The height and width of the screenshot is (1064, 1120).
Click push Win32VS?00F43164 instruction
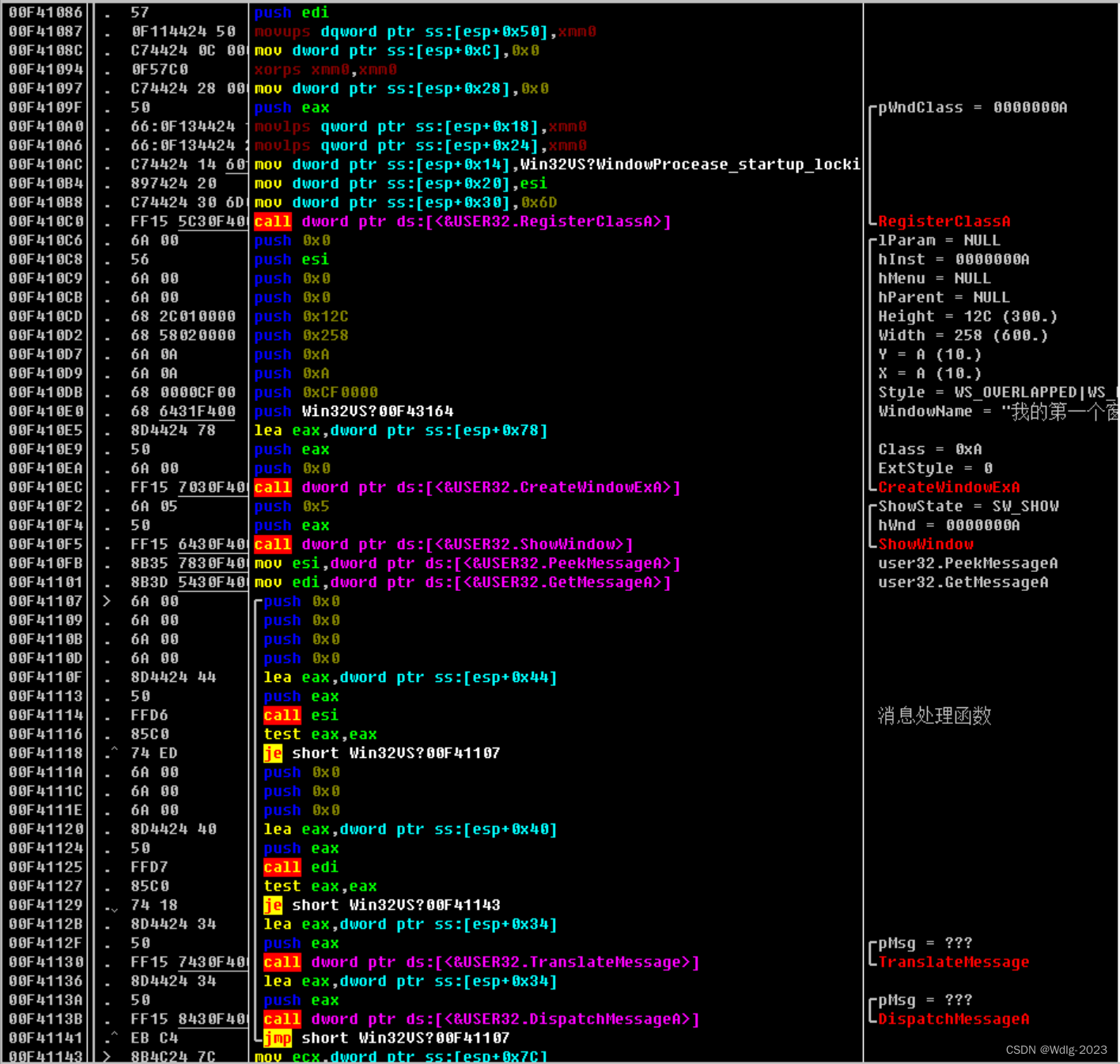click(354, 411)
